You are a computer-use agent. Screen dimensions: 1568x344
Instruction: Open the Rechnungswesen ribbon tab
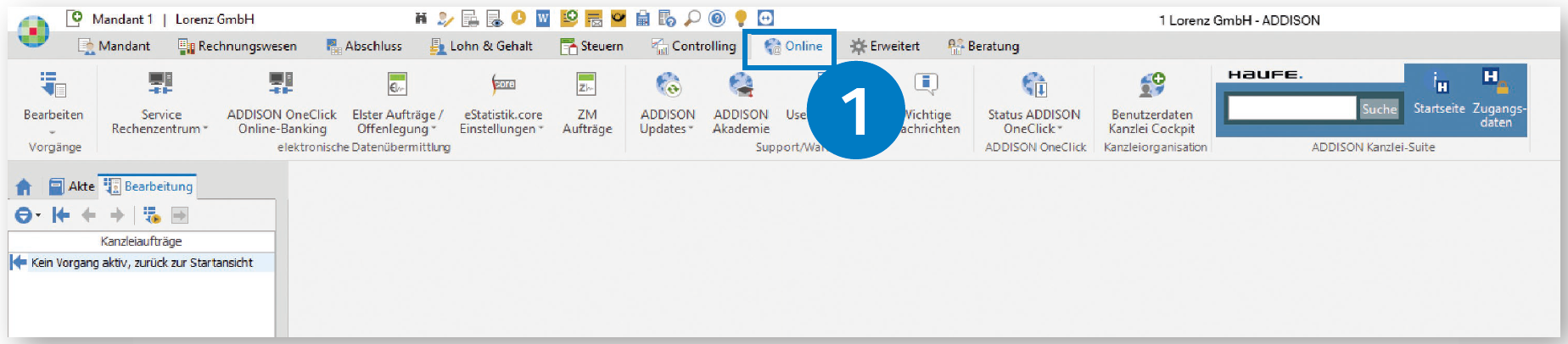click(x=237, y=46)
